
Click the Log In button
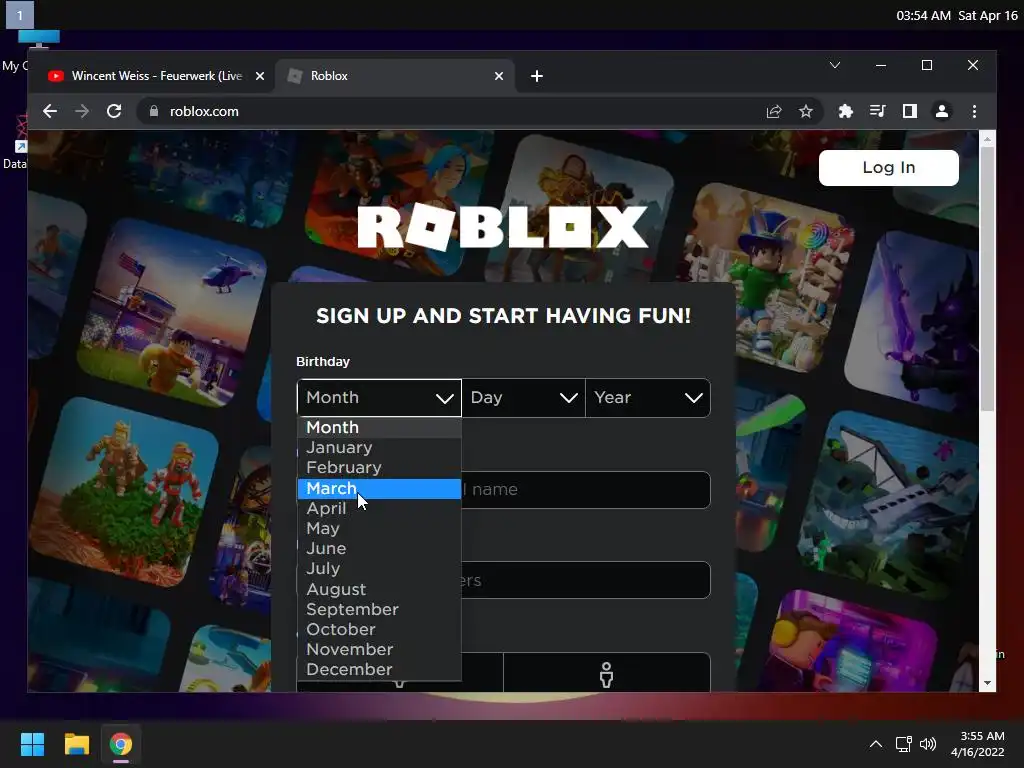[x=889, y=168]
